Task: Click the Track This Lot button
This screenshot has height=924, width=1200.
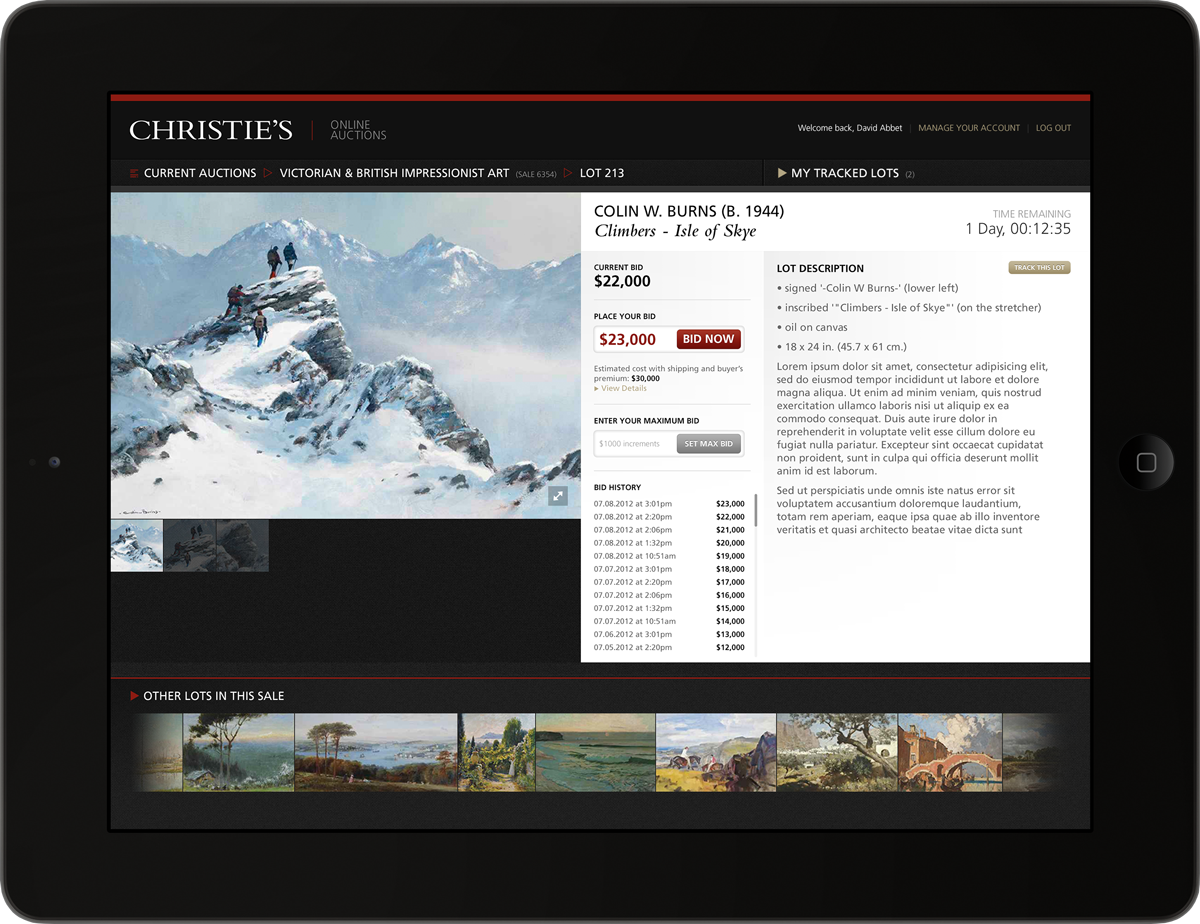Action: click(1040, 268)
